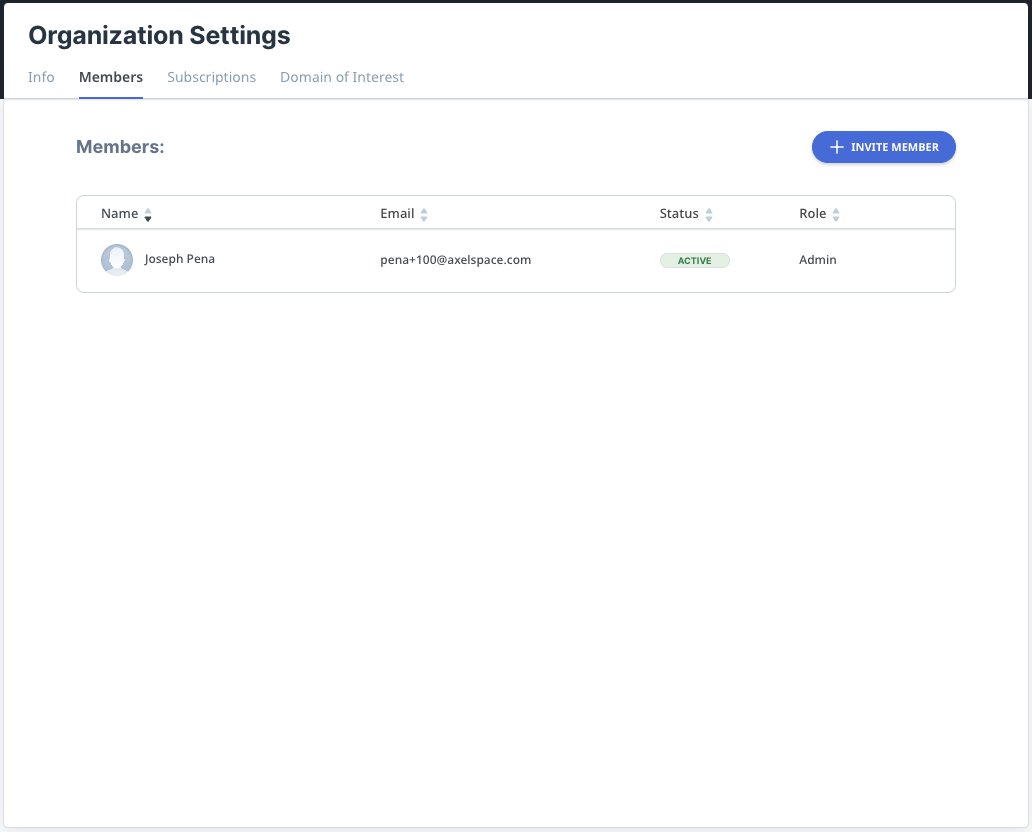Open the Info tab
This screenshot has width=1032, height=832.
[41, 77]
